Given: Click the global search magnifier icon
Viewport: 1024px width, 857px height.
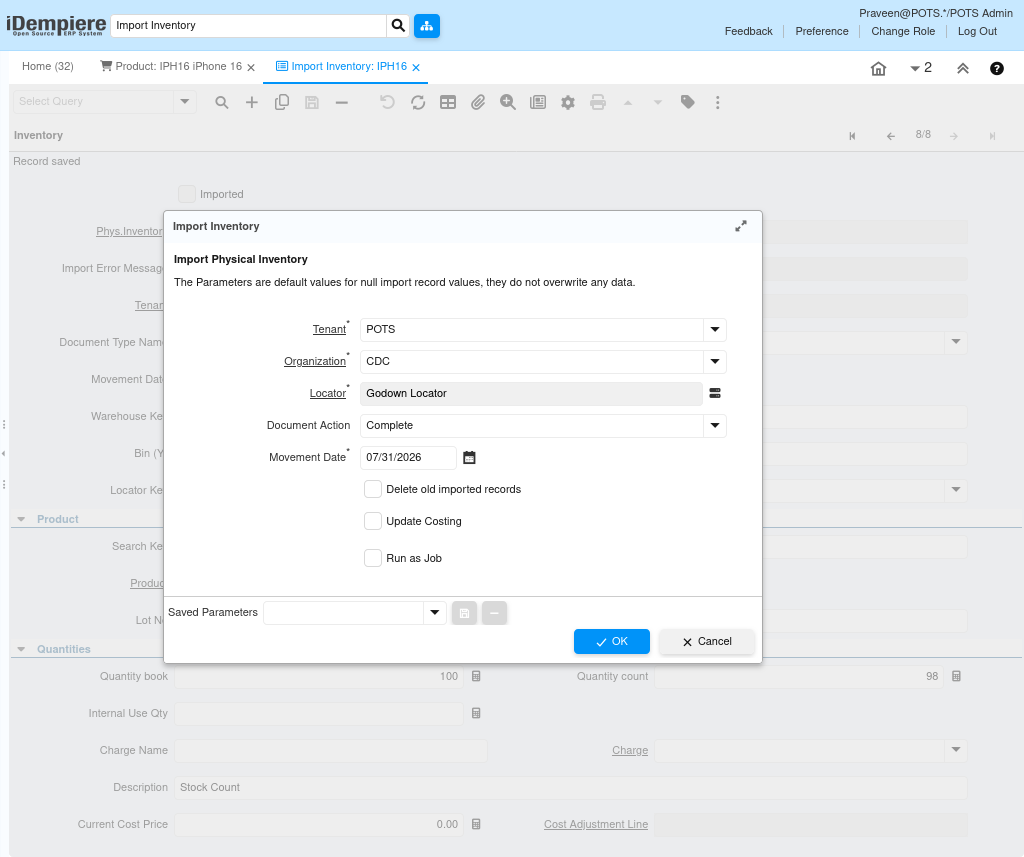Looking at the screenshot, I should point(398,25).
